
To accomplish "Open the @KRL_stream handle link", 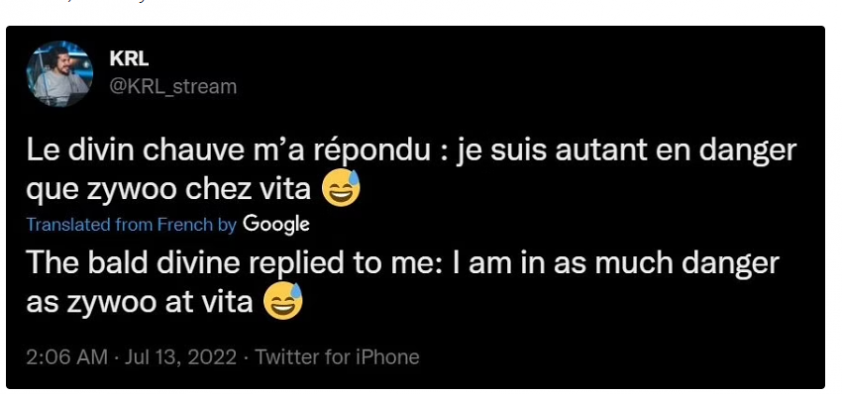I will (x=173, y=86).
